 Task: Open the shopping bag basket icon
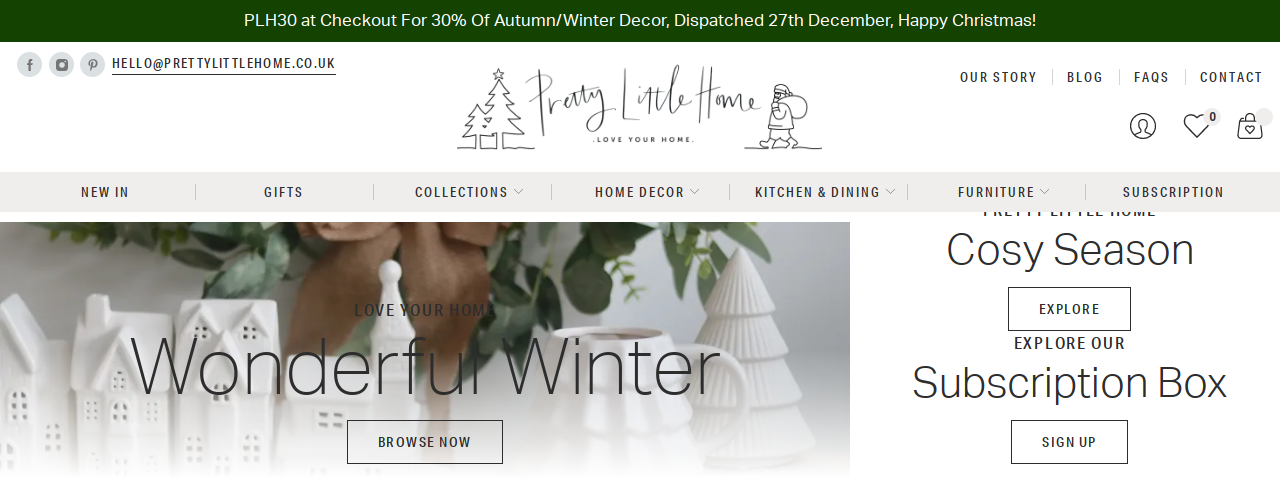(1250, 126)
